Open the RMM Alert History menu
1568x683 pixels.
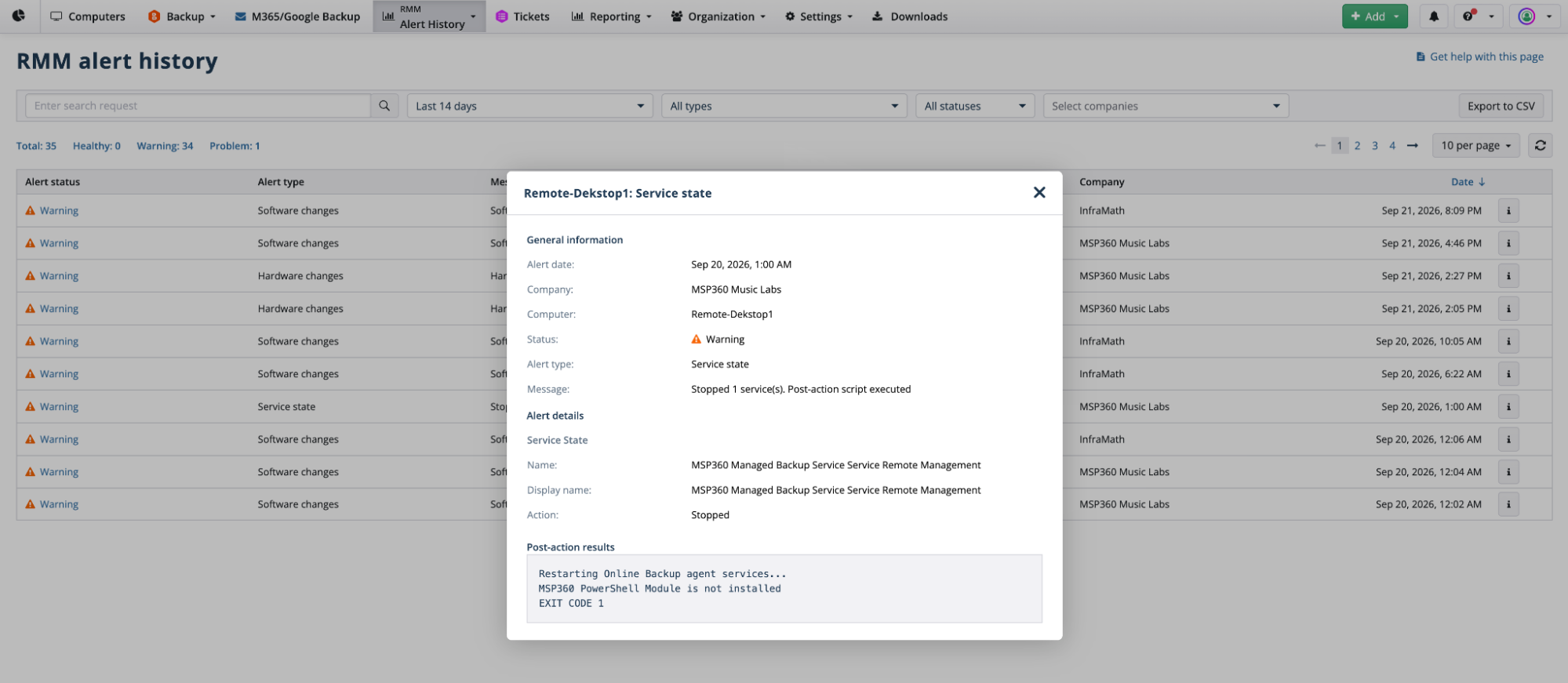tap(429, 16)
